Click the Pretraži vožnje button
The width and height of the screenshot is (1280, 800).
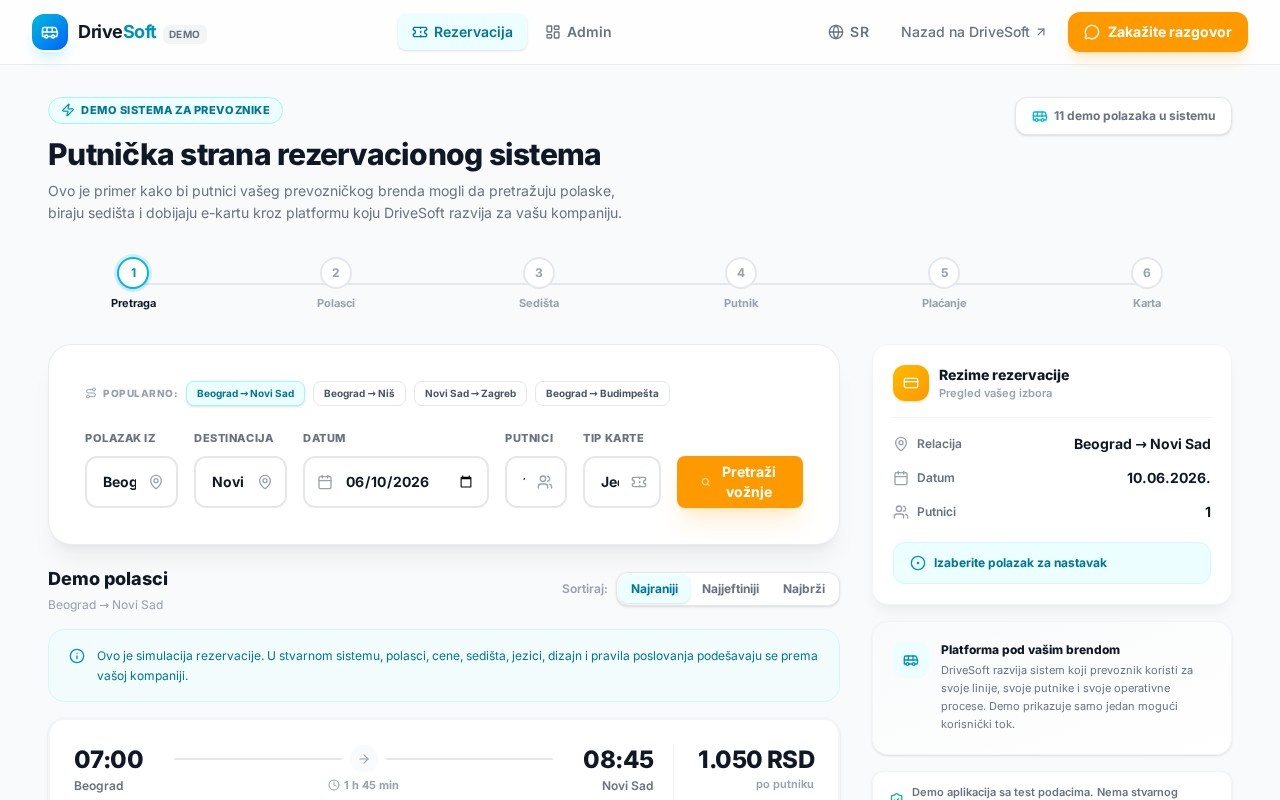pyautogui.click(x=740, y=482)
